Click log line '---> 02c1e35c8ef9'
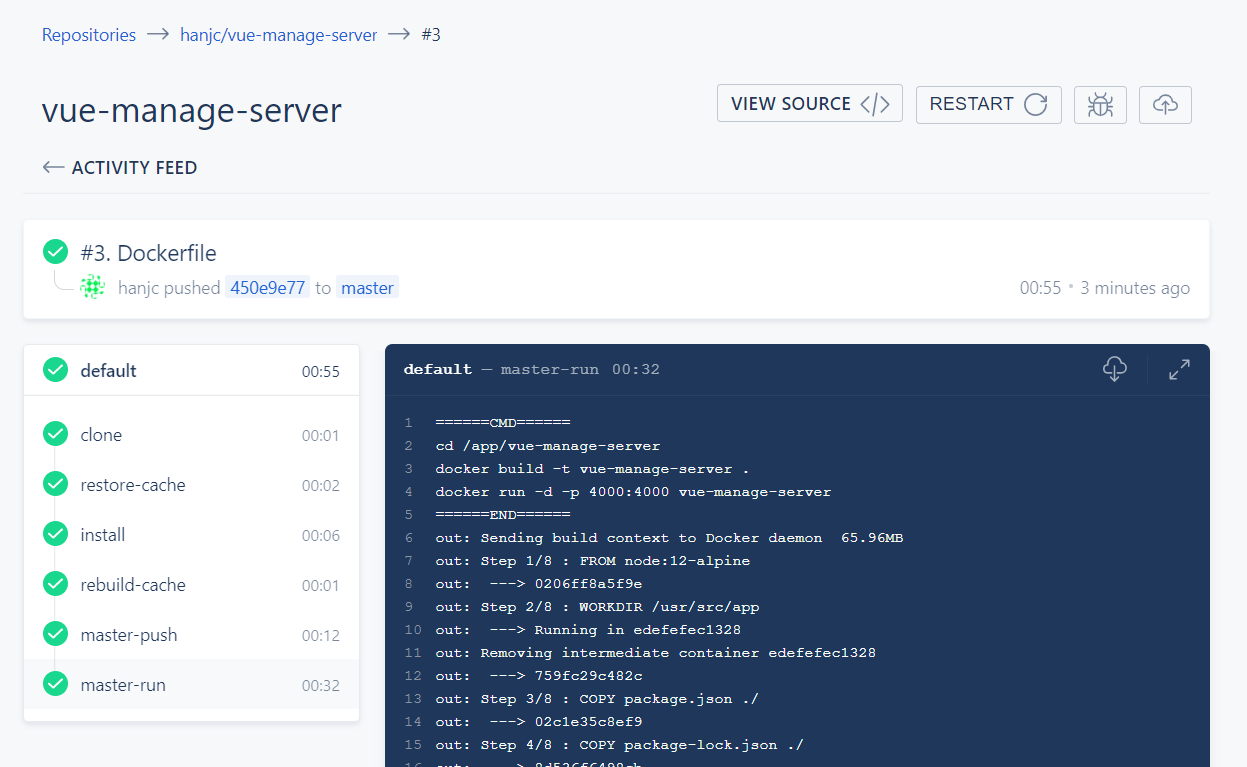This screenshot has height=767, width=1247. (x=538, y=722)
